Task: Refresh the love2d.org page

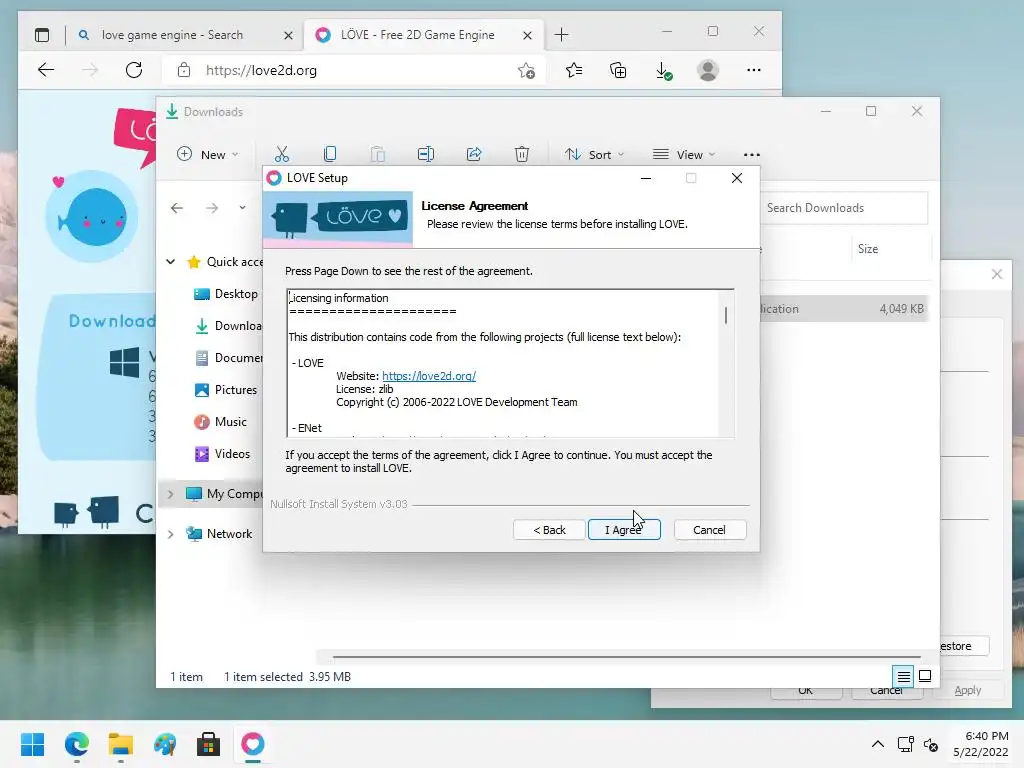Action: 134,70
